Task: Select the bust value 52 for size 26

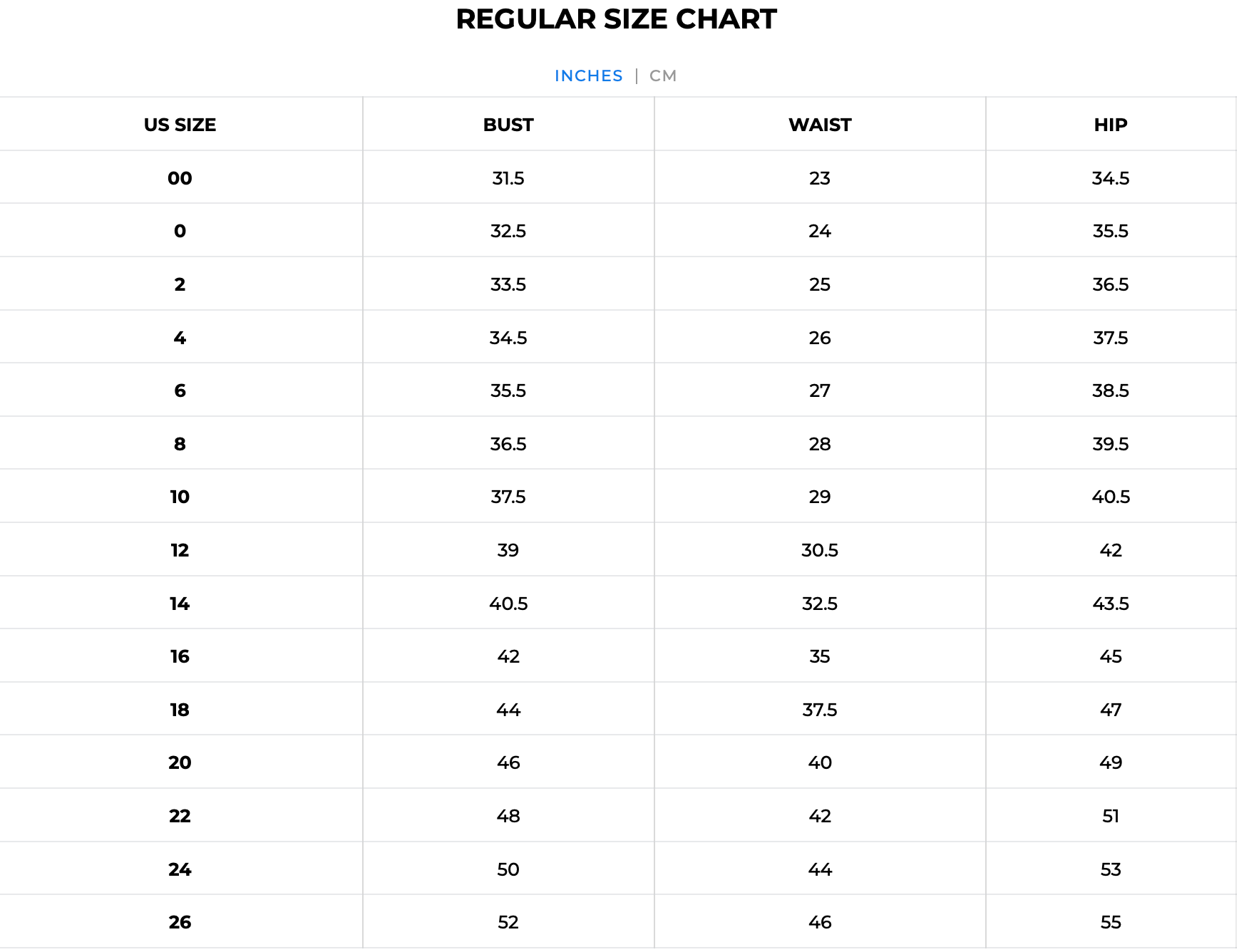Action: click(509, 921)
